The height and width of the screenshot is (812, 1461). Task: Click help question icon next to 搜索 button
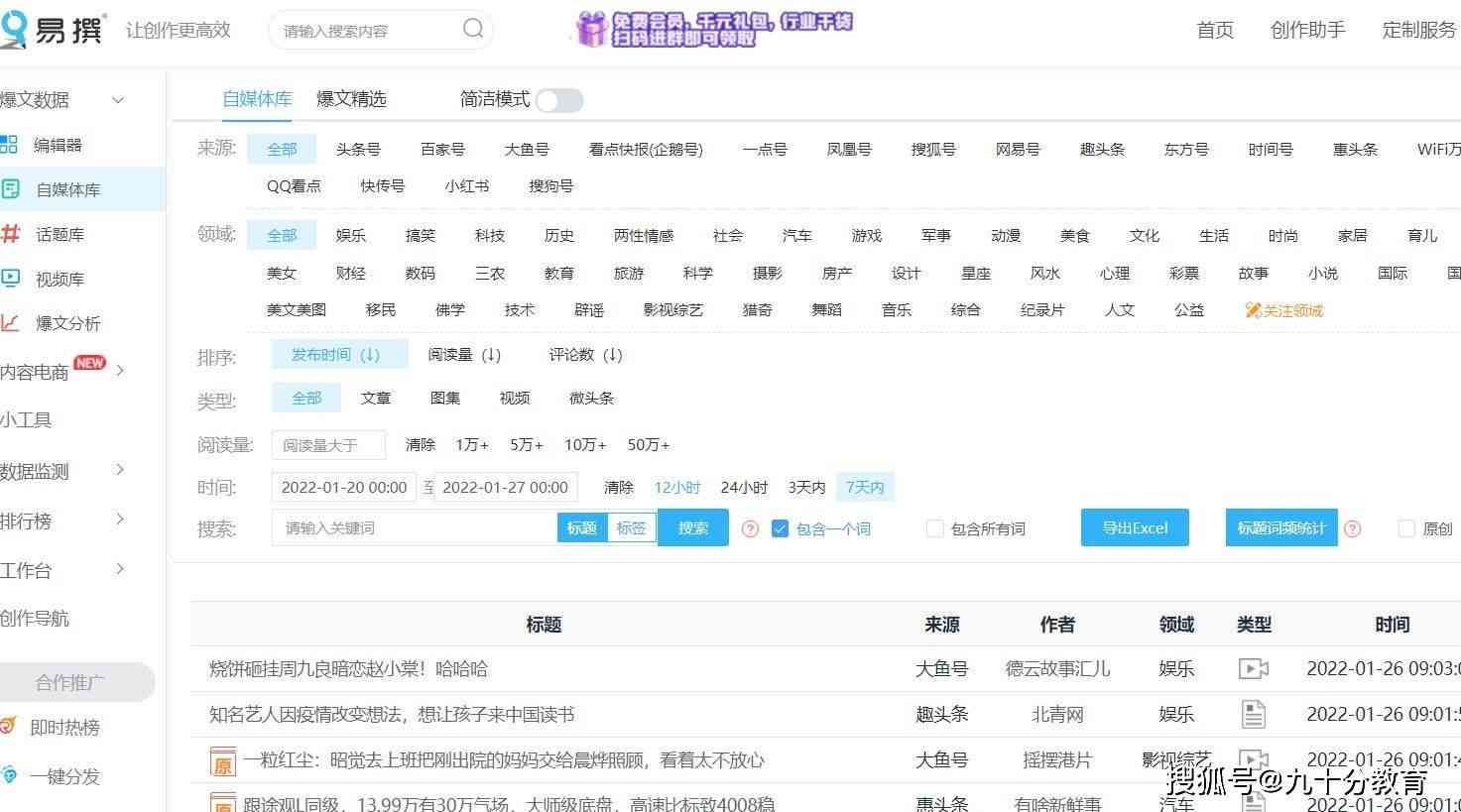750,528
